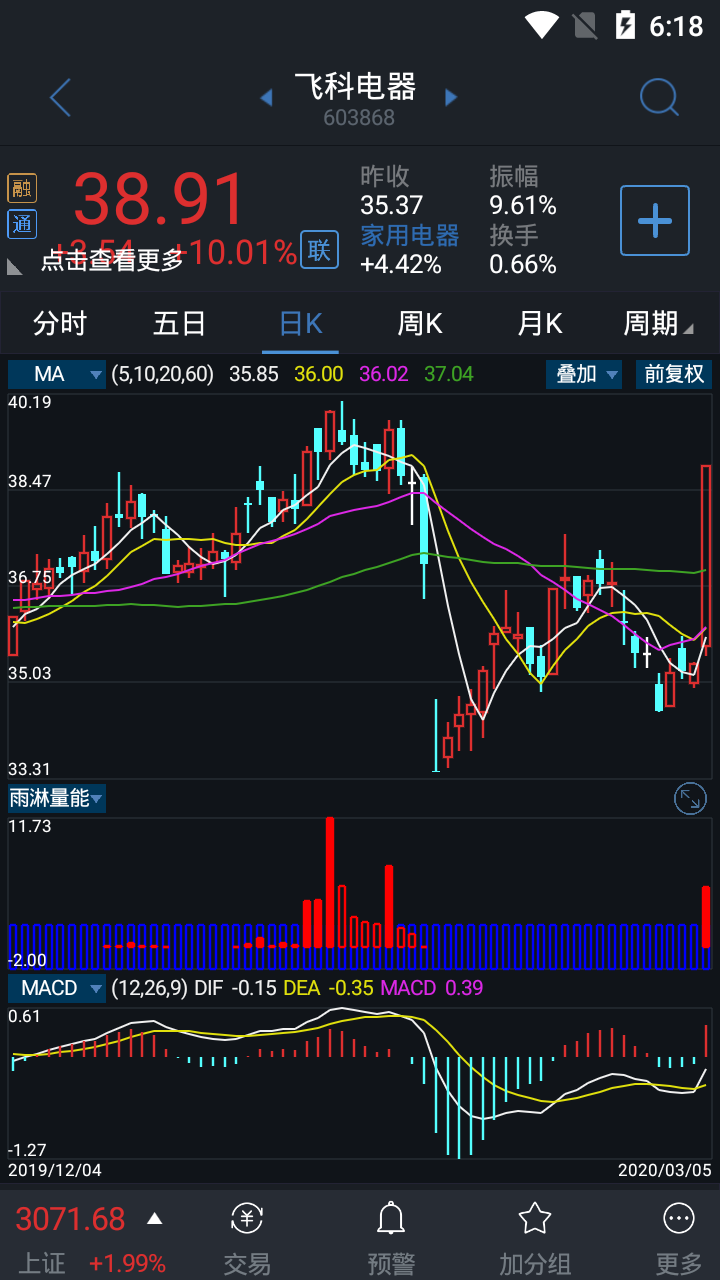Tap the 前复权 adjustment button
Viewport: 720px width, 1280px height.
(x=673, y=374)
